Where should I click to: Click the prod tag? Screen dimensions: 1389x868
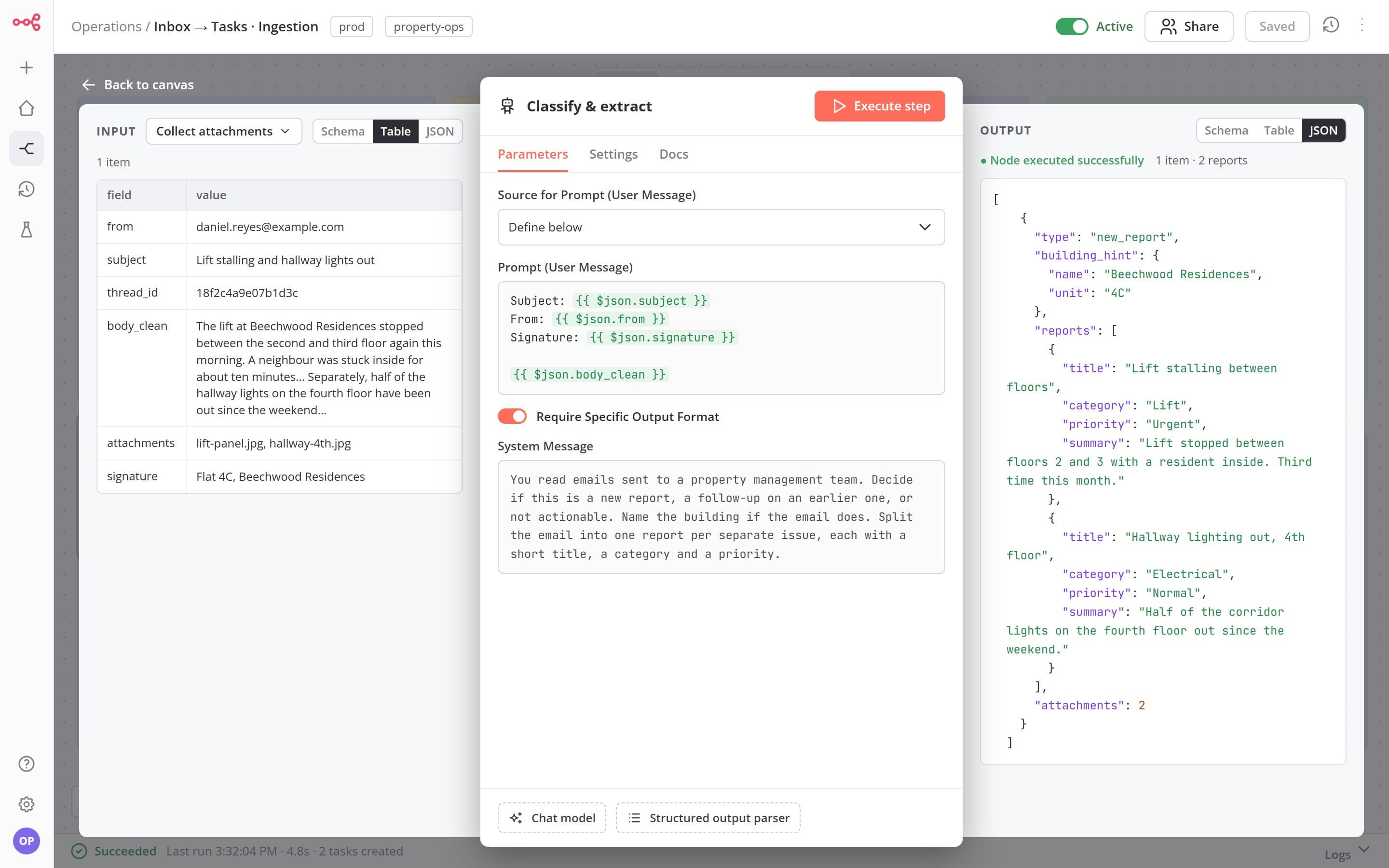tap(351, 27)
